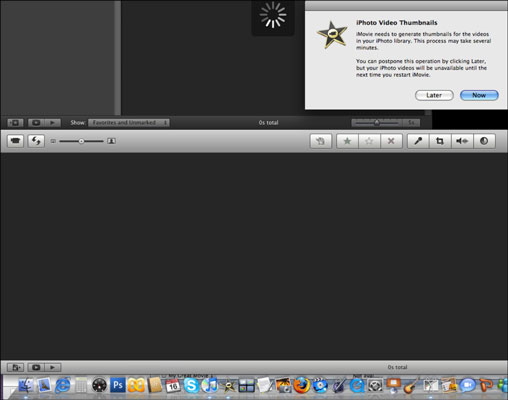The height and width of the screenshot is (400, 508).
Task: Click the iMovie icon in the Dock
Action: point(228,386)
